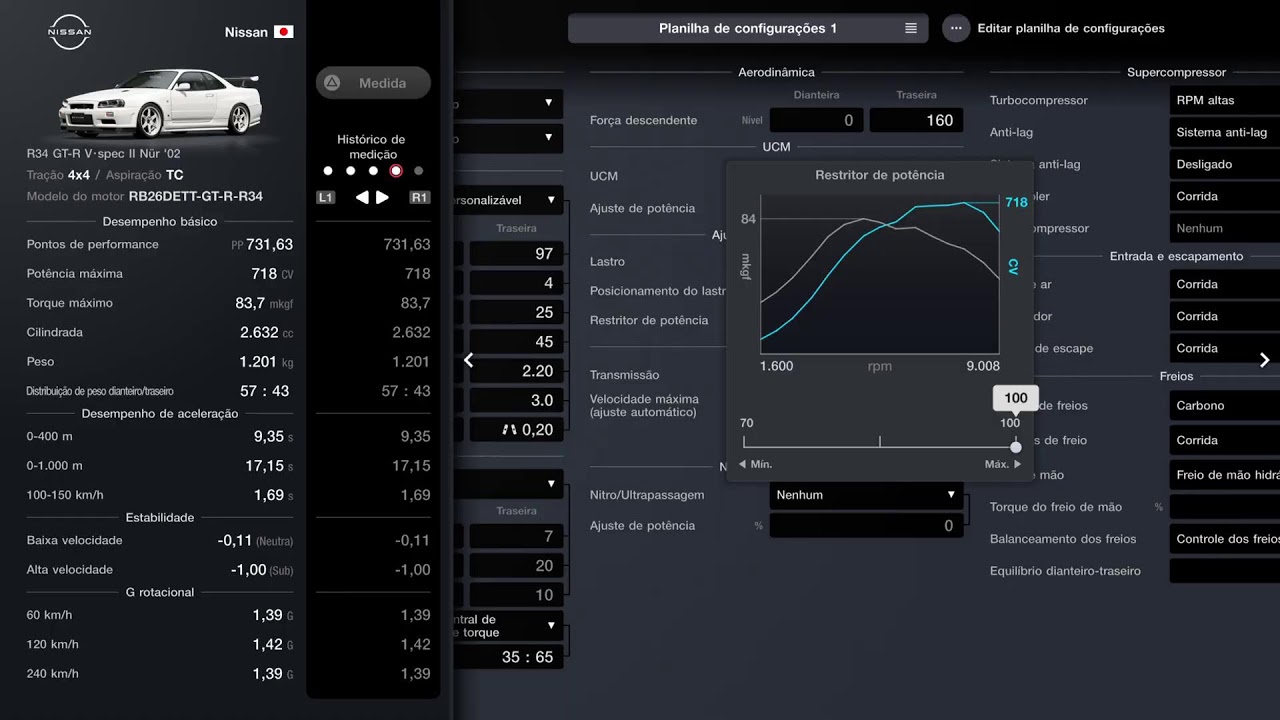Click the torque and power curve graph
The height and width of the screenshot is (720, 1280).
[x=880, y=273]
